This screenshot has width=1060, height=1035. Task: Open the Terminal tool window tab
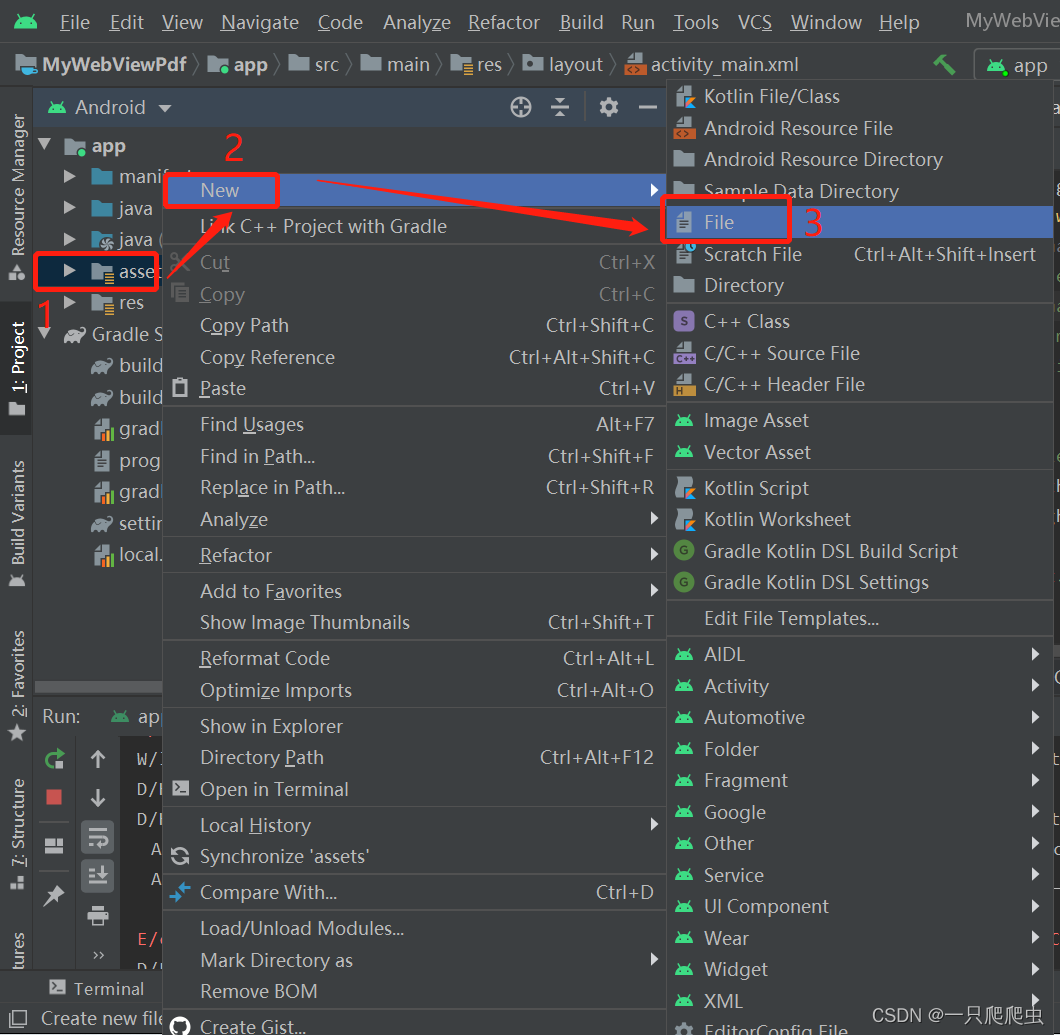click(x=97, y=988)
